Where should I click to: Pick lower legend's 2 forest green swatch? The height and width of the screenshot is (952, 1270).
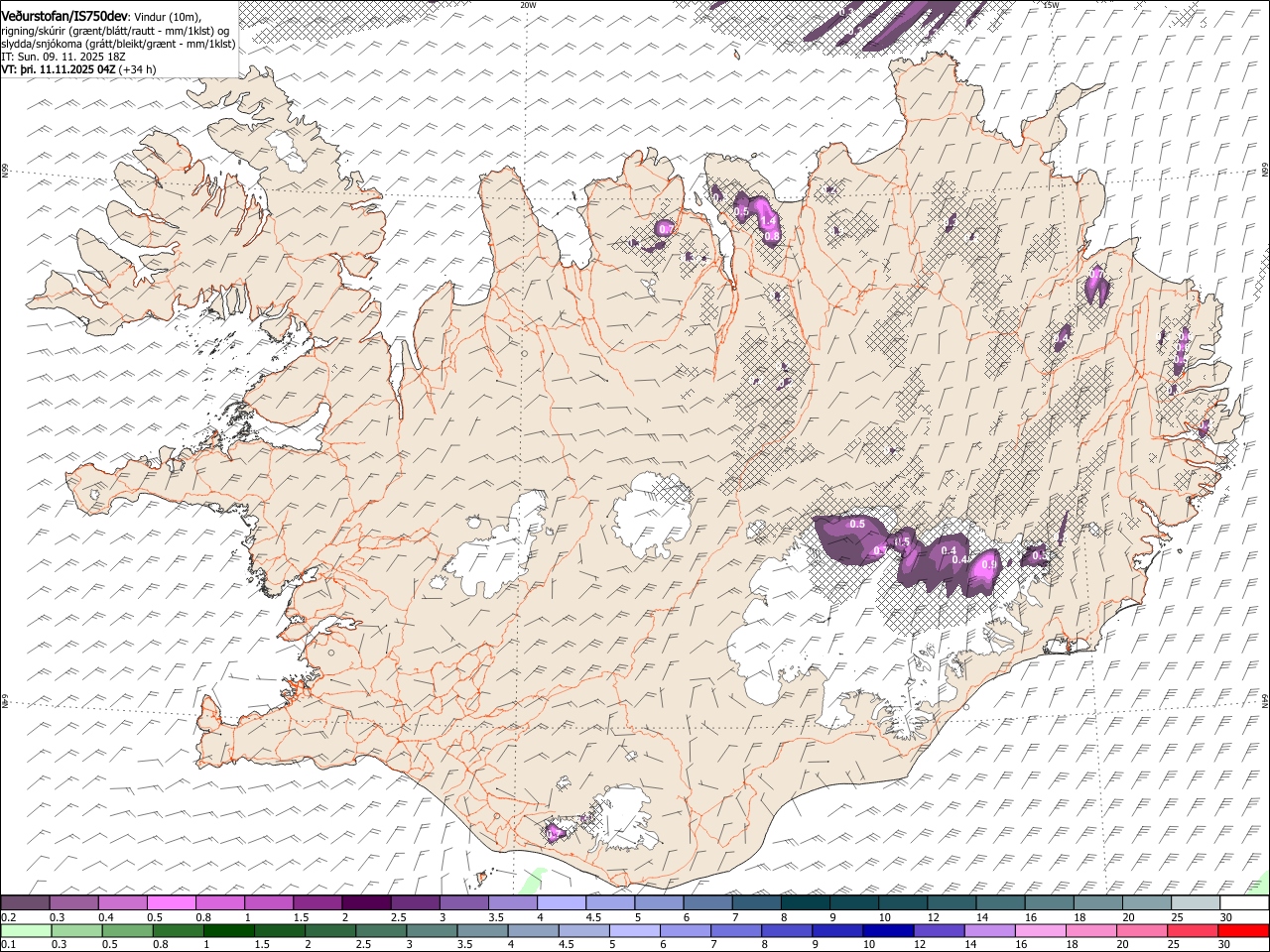(x=329, y=930)
